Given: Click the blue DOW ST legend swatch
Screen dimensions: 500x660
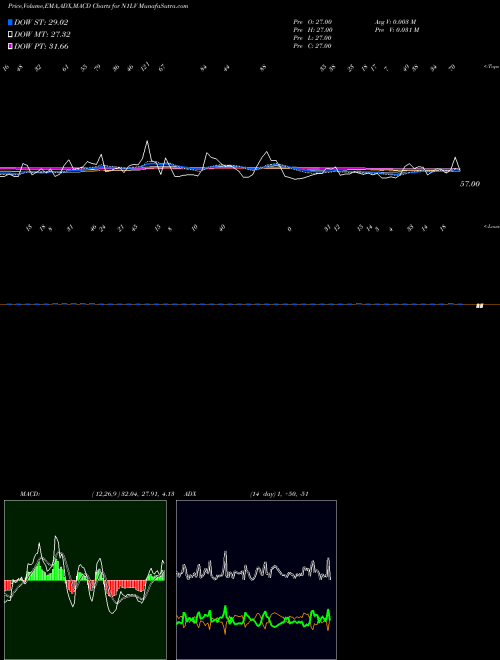Looking at the screenshot, I should coord(10,22).
